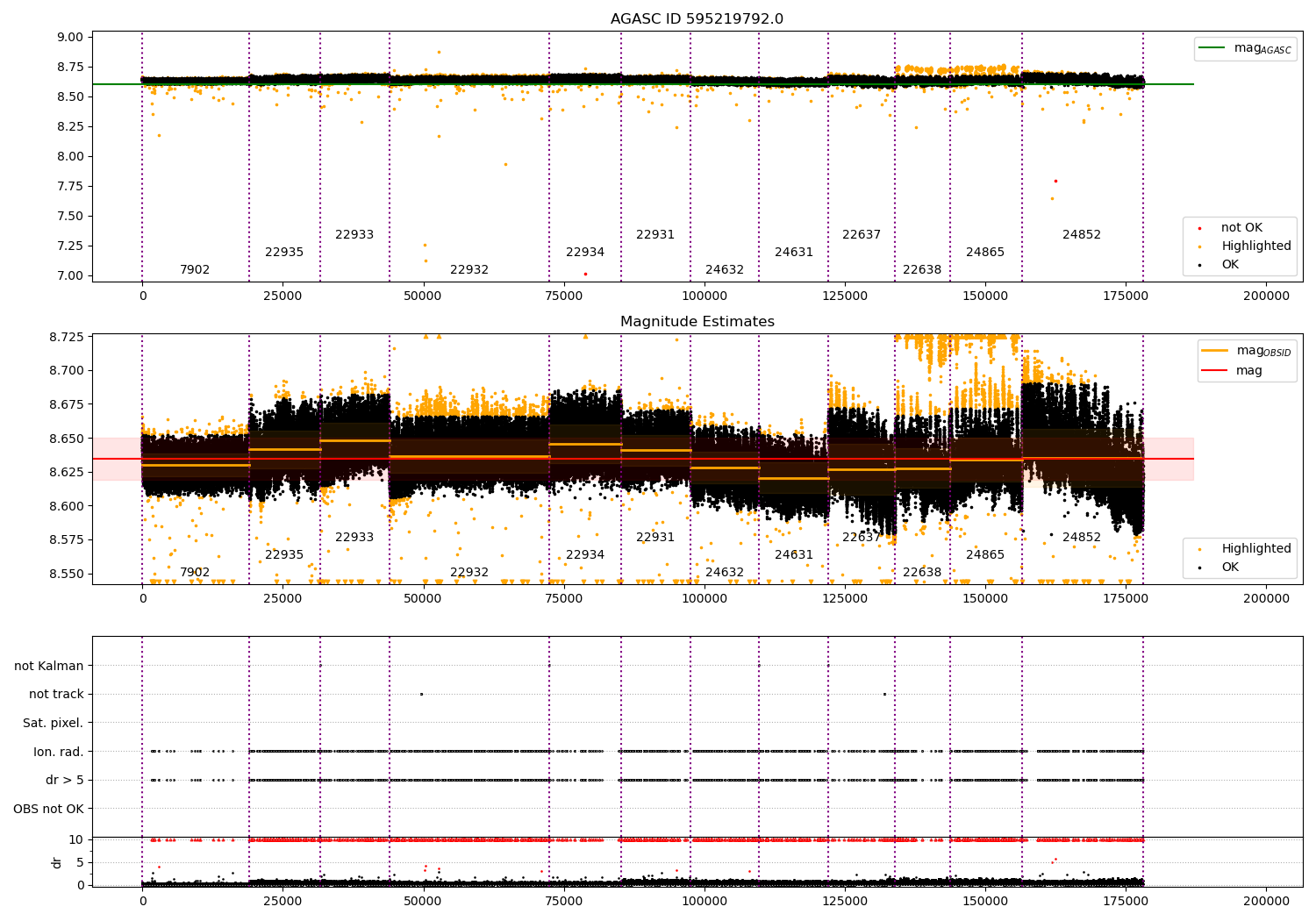
Task: Click the 10 tick on the dr axis
Action: (x=76, y=840)
